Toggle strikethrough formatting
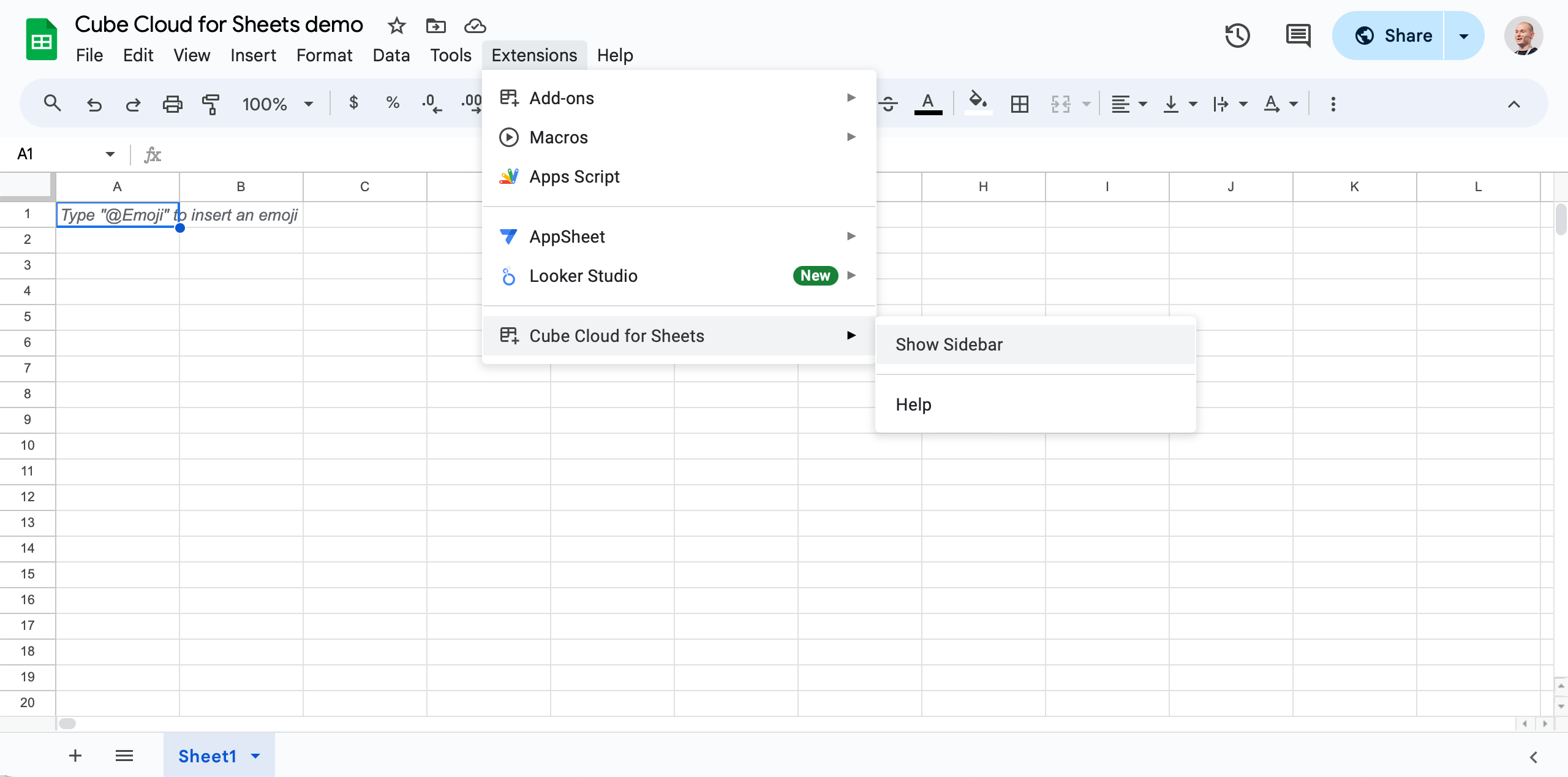The width and height of the screenshot is (1568, 777). tap(888, 104)
